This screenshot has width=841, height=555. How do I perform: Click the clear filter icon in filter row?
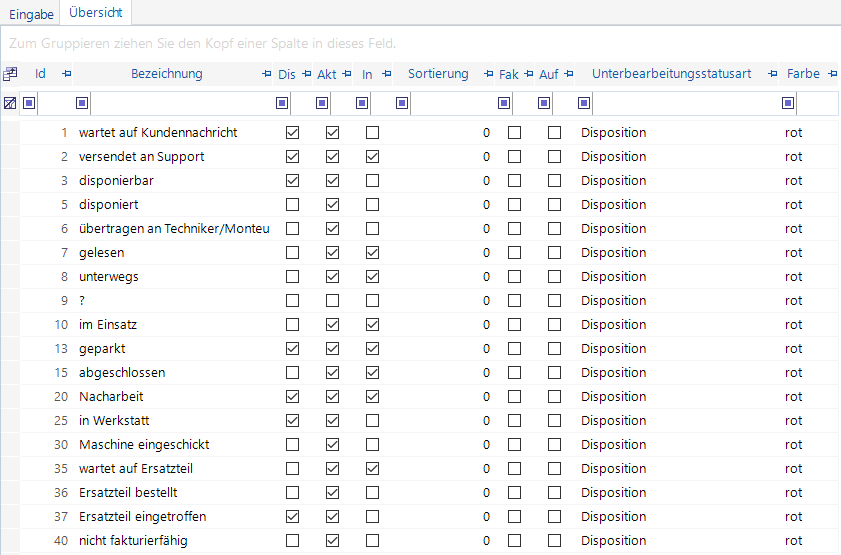click(x=10, y=103)
